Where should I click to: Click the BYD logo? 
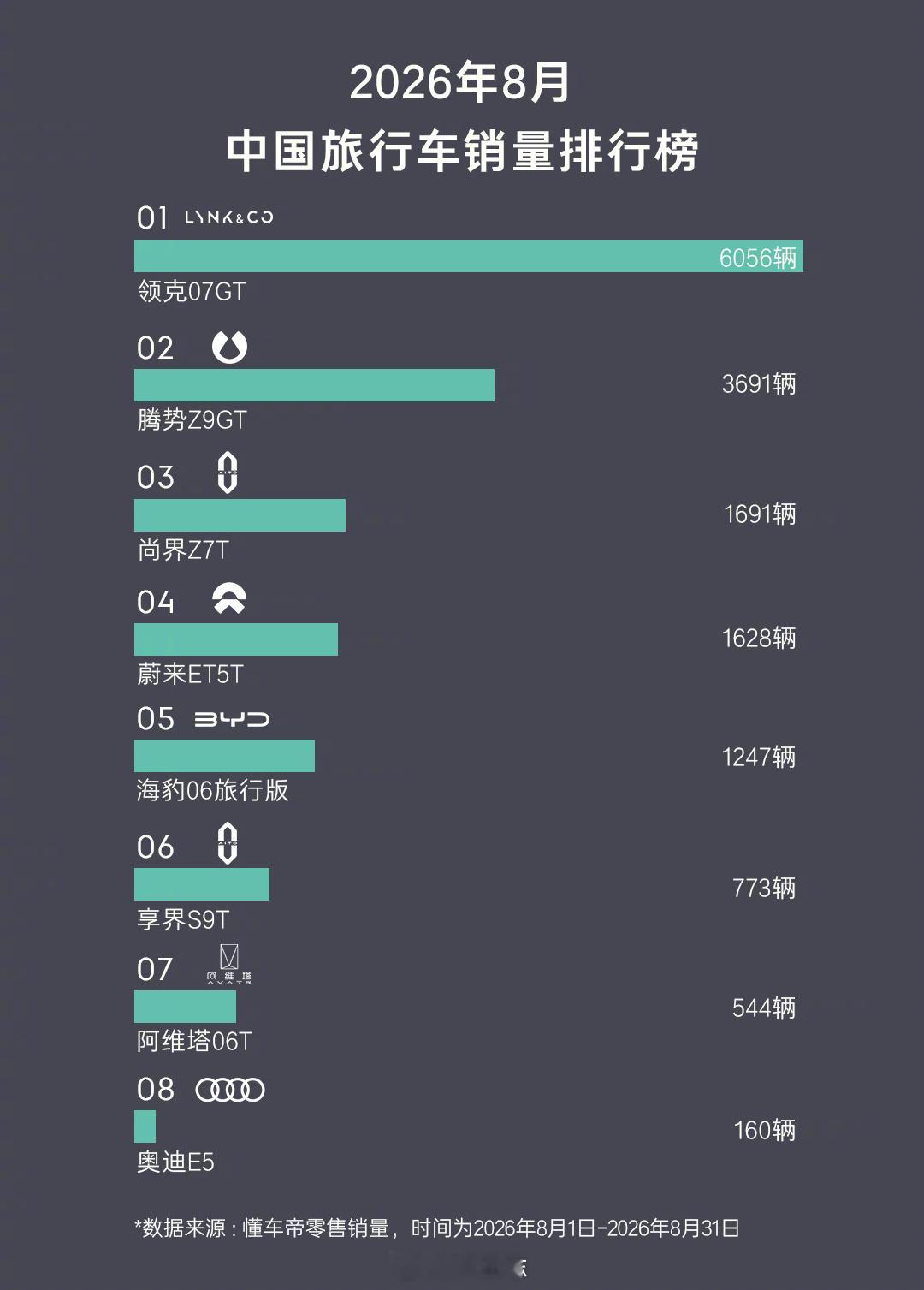pyautogui.click(x=232, y=719)
